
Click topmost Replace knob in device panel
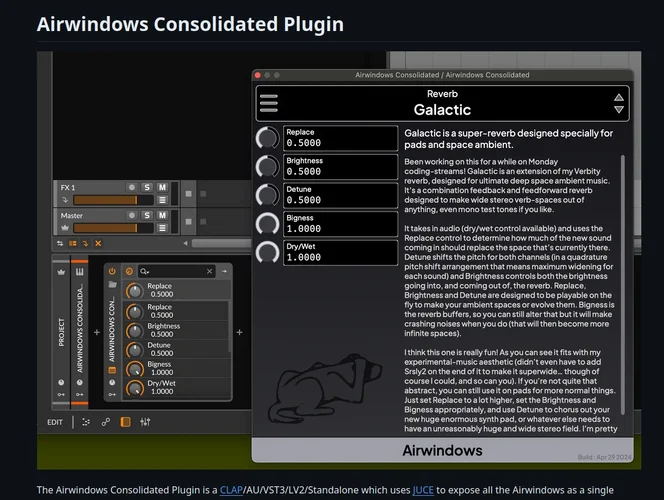pos(135,290)
